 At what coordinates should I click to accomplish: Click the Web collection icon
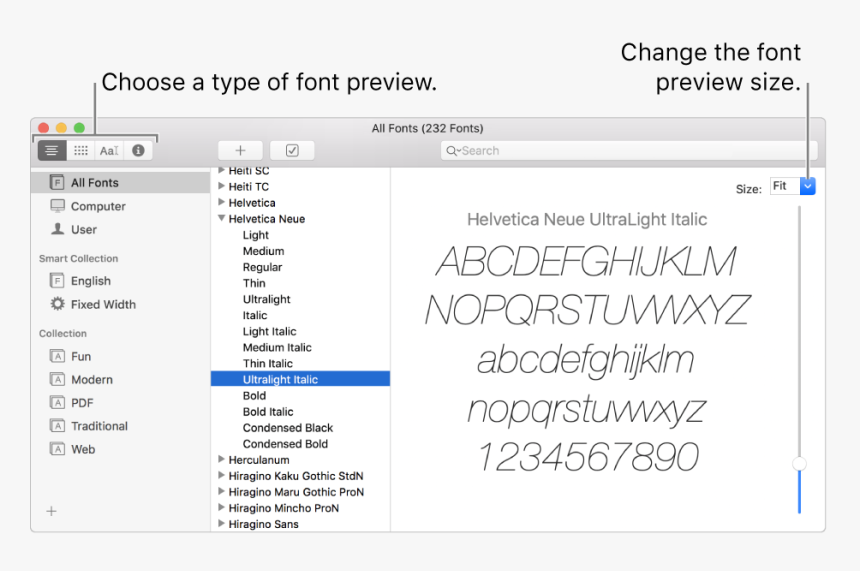point(57,449)
